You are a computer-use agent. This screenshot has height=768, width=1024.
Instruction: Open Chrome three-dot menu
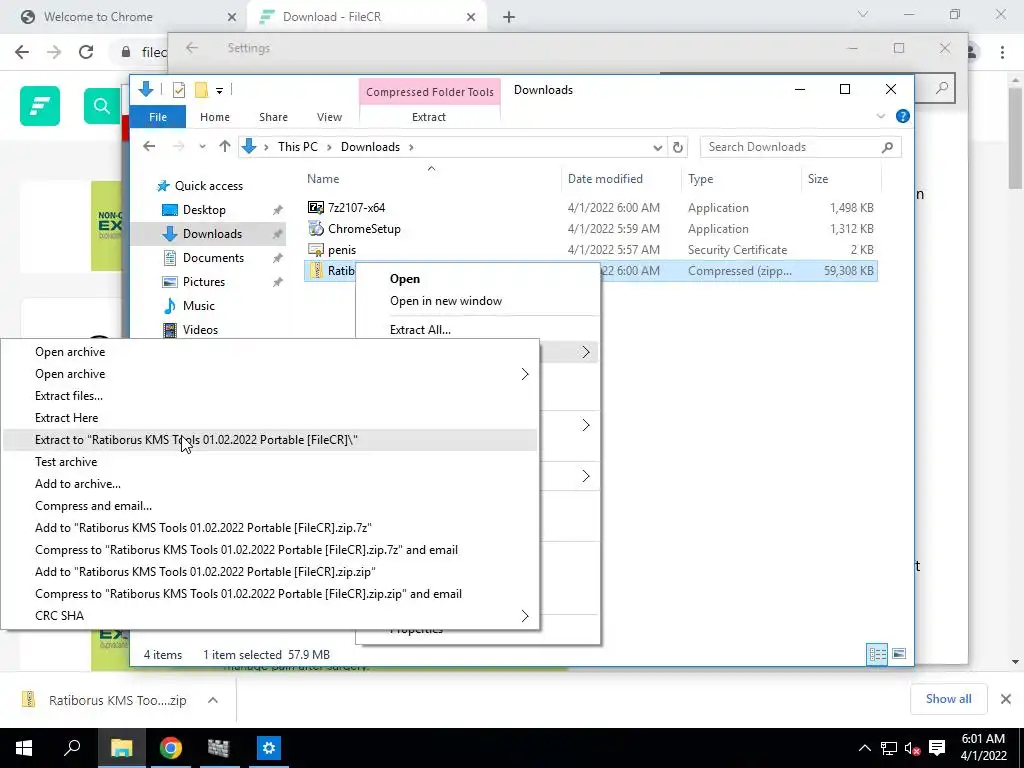pos(1002,52)
